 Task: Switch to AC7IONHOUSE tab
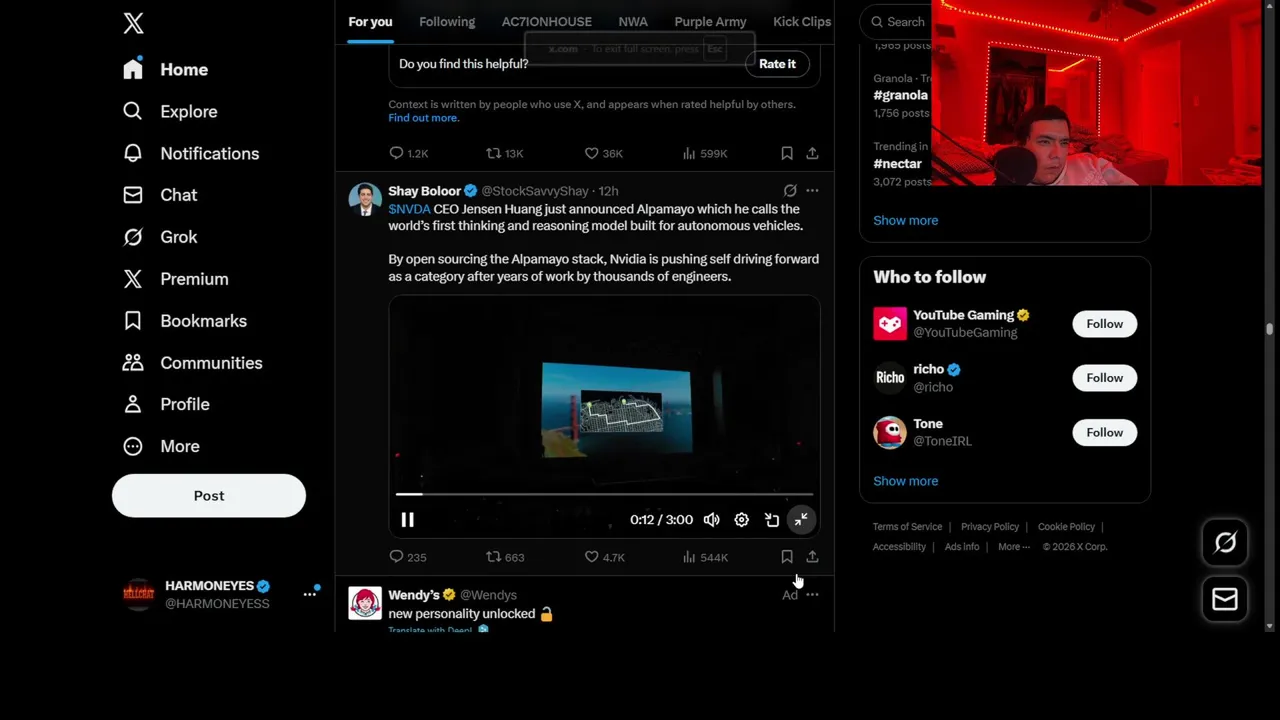click(546, 22)
